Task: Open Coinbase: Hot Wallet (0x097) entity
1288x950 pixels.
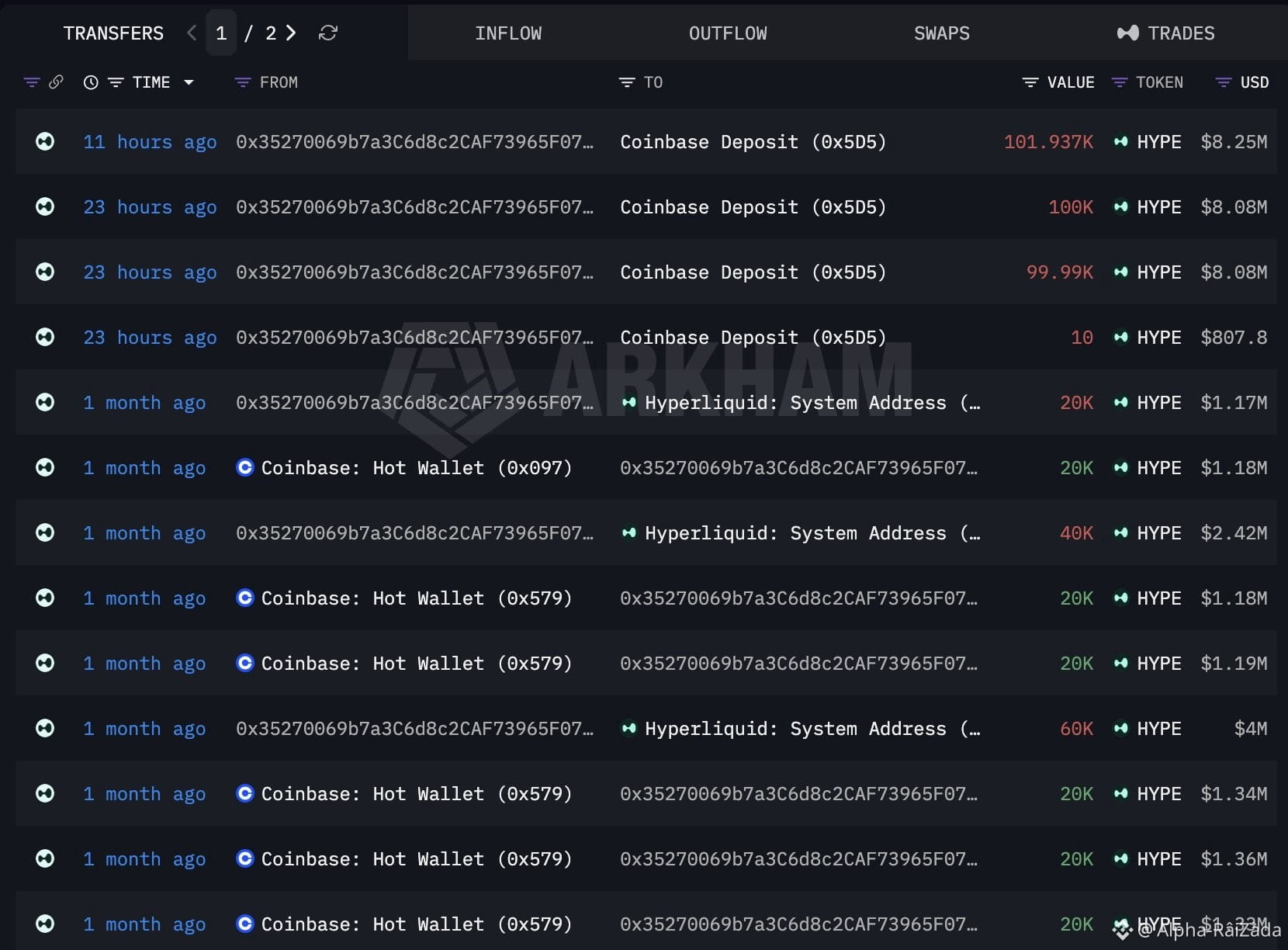Action: pos(416,468)
